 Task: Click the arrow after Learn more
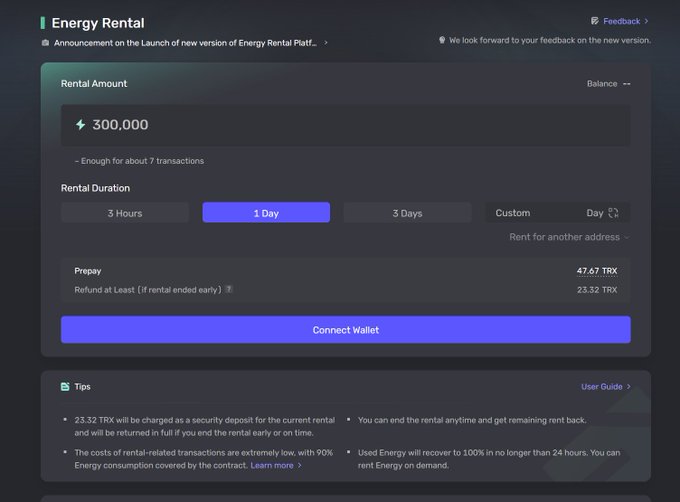(x=299, y=465)
